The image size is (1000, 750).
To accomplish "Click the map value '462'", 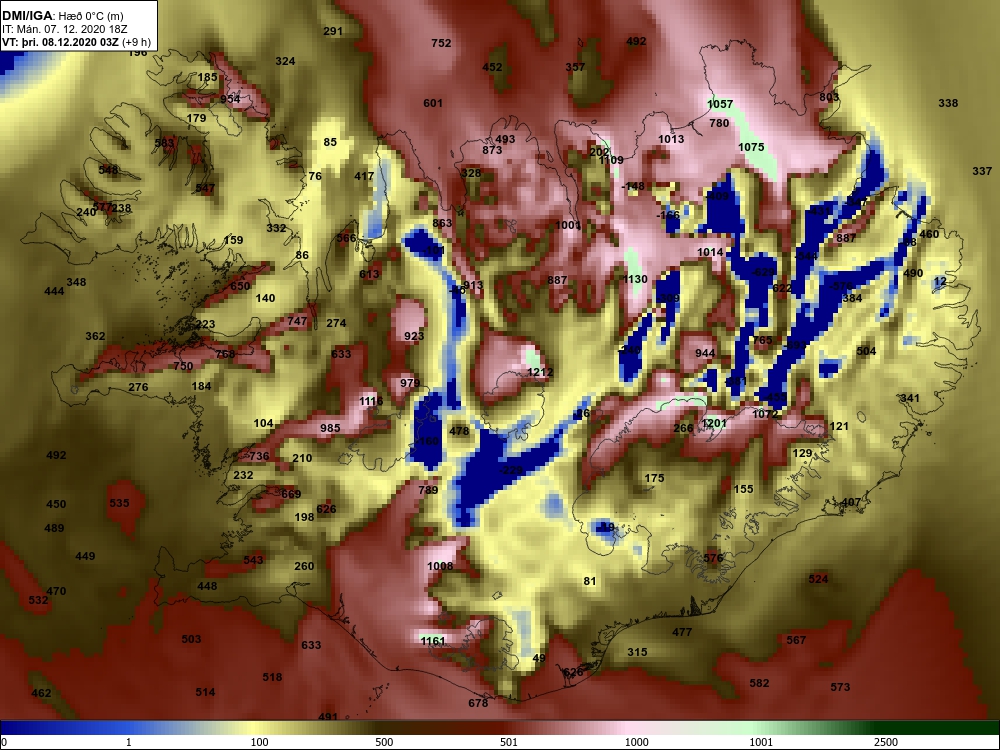I will pyautogui.click(x=41, y=693).
